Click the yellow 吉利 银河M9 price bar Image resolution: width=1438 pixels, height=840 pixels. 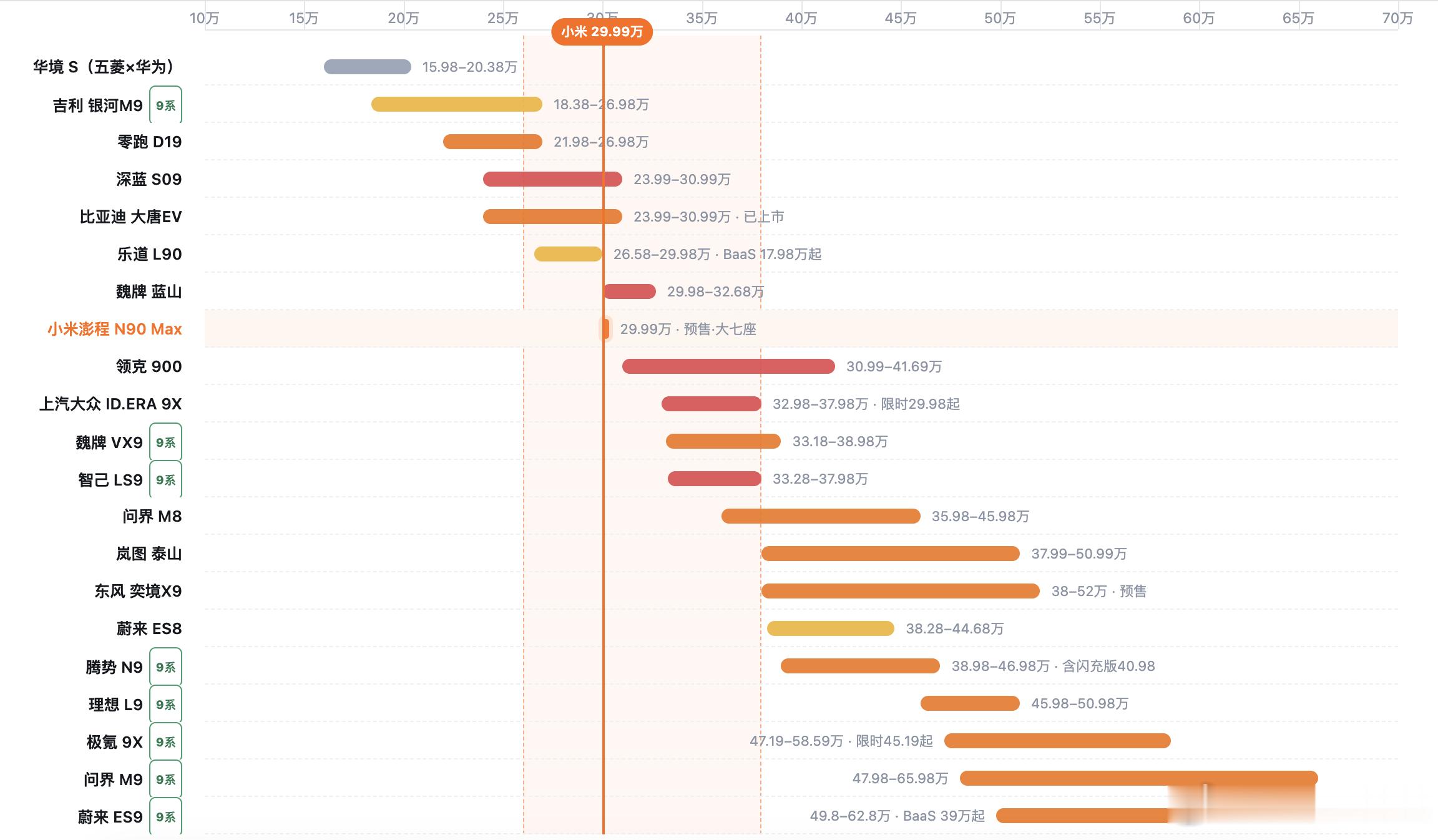(x=456, y=104)
